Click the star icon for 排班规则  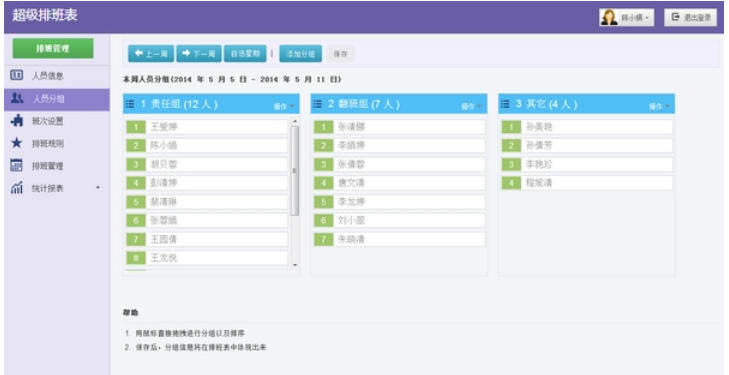pos(16,143)
